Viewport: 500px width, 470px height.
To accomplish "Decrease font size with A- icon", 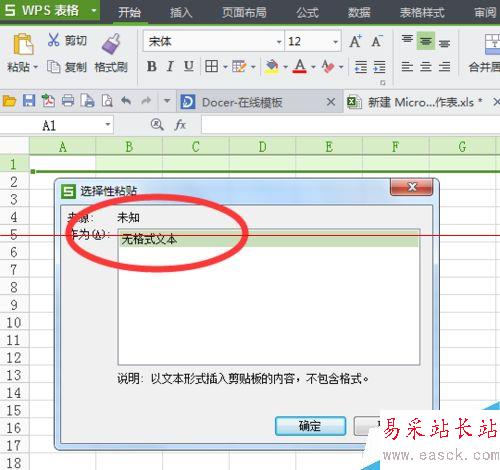I will point(377,41).
